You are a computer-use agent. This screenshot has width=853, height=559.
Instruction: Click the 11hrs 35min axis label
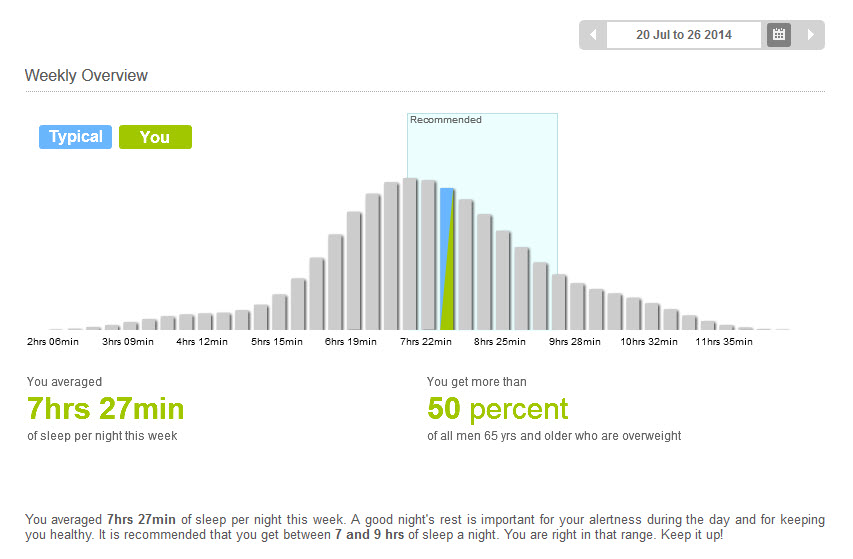tap(724, 341)
